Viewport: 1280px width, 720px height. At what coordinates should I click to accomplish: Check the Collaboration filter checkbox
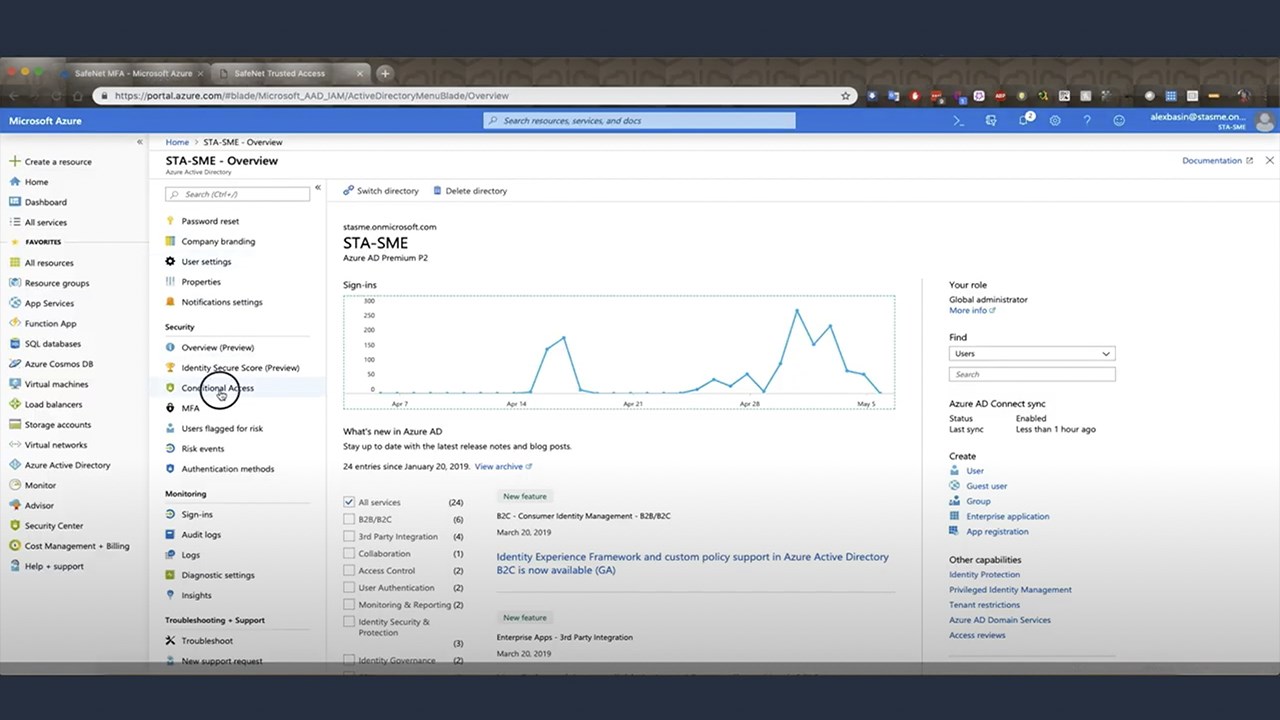(x=349, y=553)
